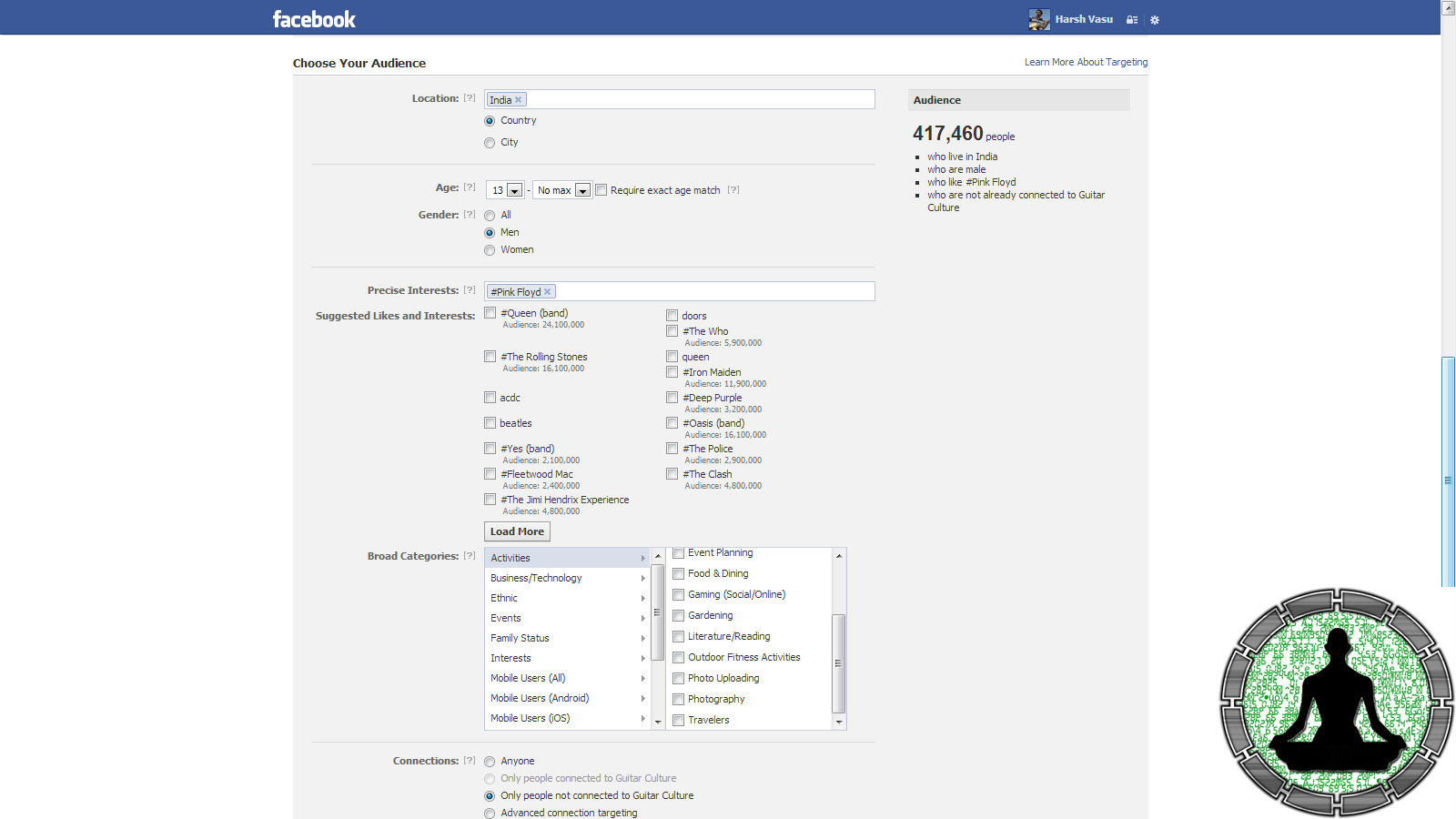This screenshot has width=1456, height=819.
Task: Select the Events broad category
Action: (x=568, y=619)
